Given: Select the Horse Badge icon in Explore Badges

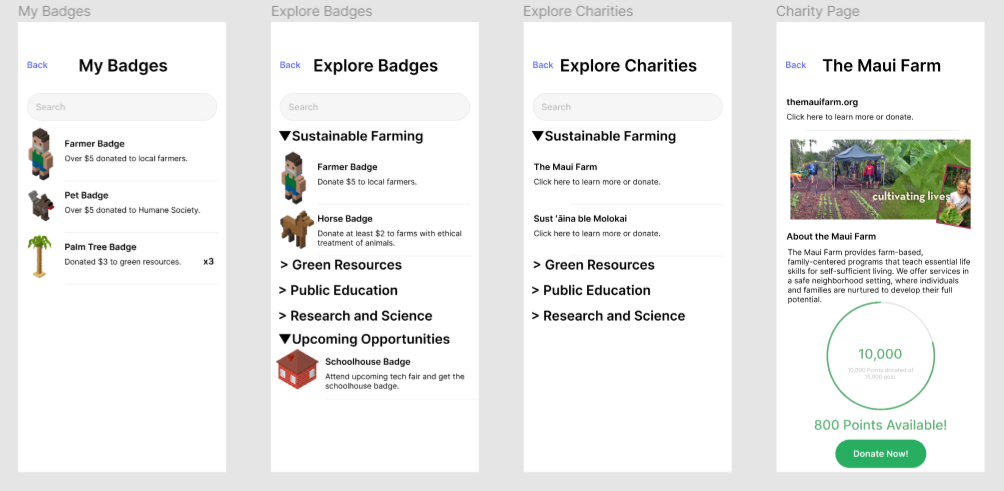Looking at the screenshot, I should [297, 229].
